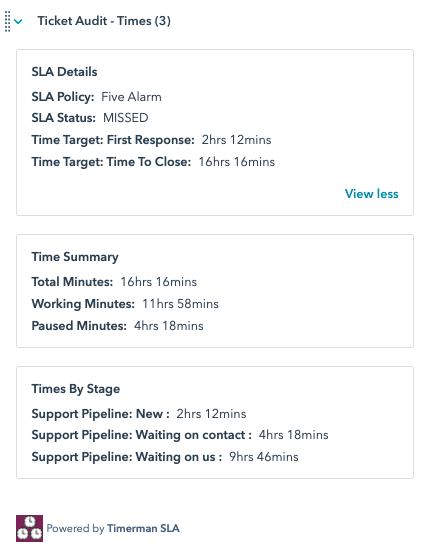Click the First Response time target row
Image resolution: width=427 pixels, height=554 pixels.
[152, 140]
